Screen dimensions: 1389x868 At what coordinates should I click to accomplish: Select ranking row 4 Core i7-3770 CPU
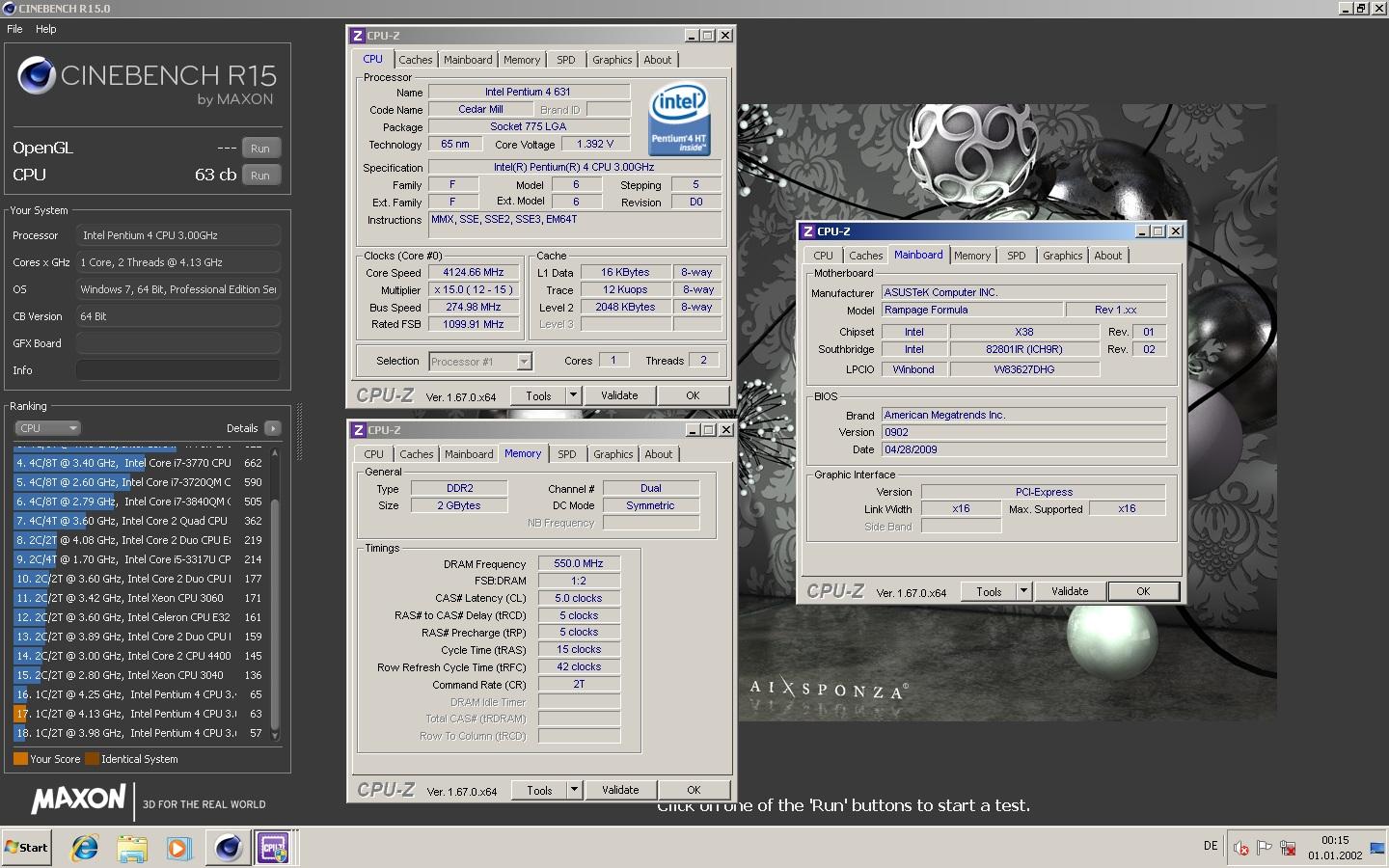pos(139,463)
